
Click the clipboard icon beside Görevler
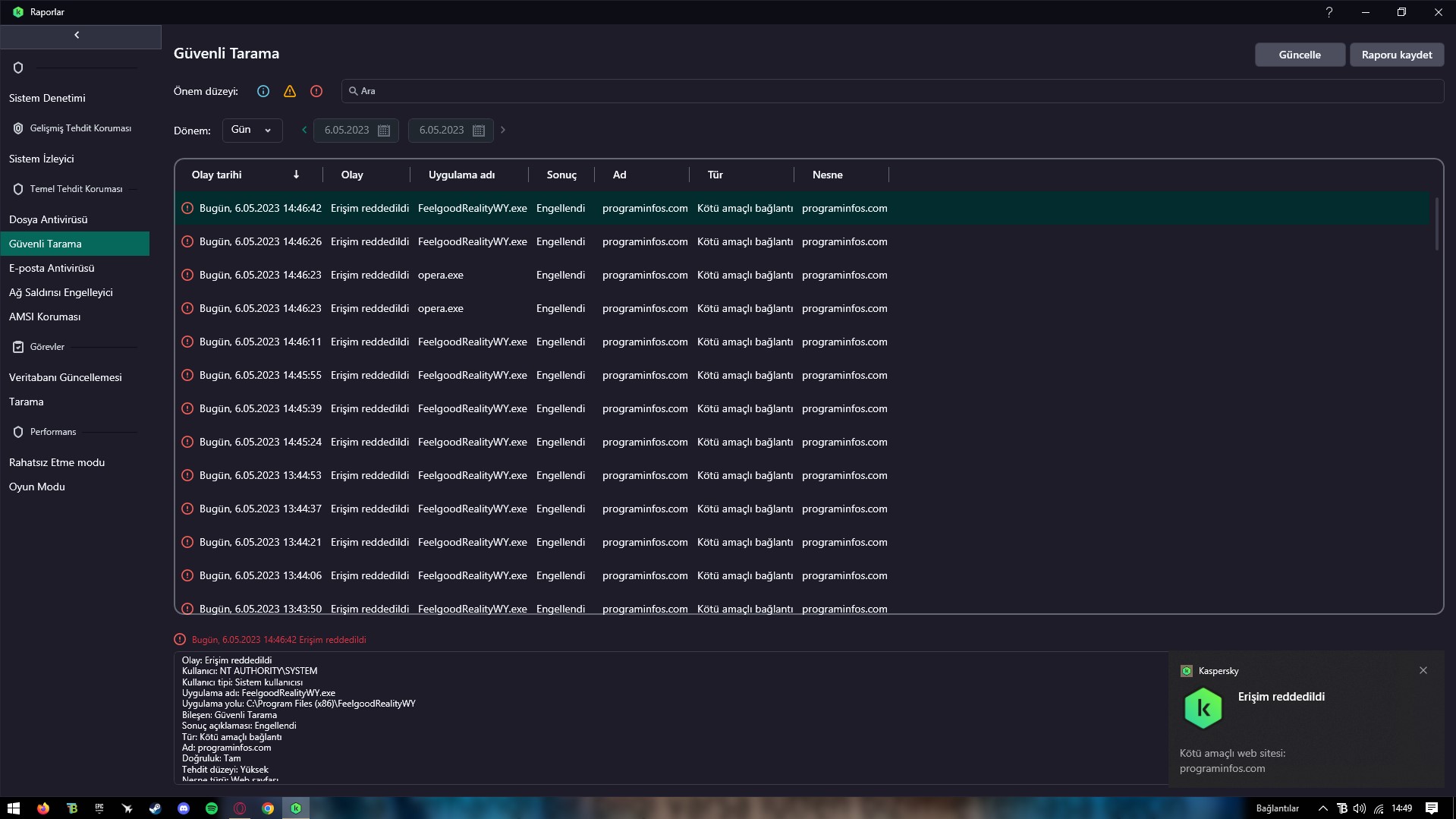18,347
